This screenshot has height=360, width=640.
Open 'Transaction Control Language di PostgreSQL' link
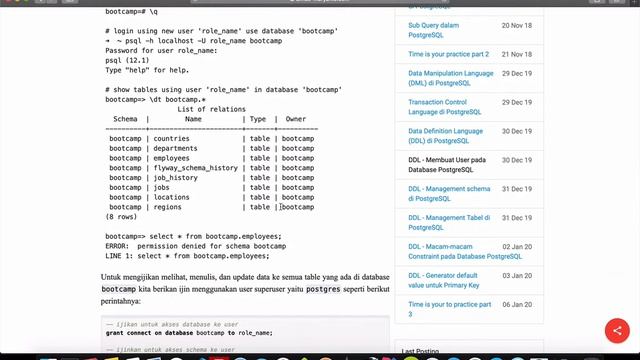pos(444,107)
